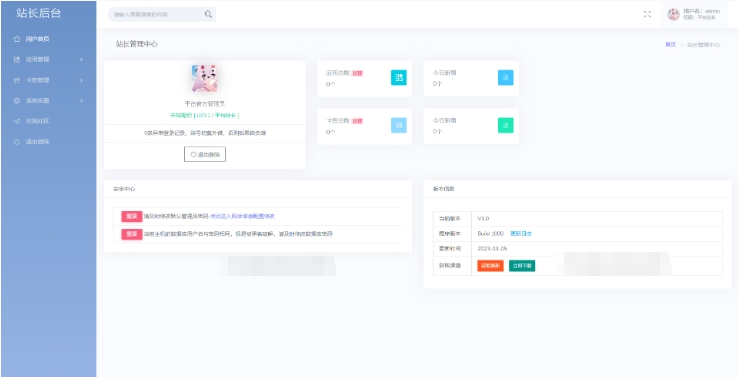Open the 用户首页 menu item
744x377 pixels.
[x=48, y=39]
